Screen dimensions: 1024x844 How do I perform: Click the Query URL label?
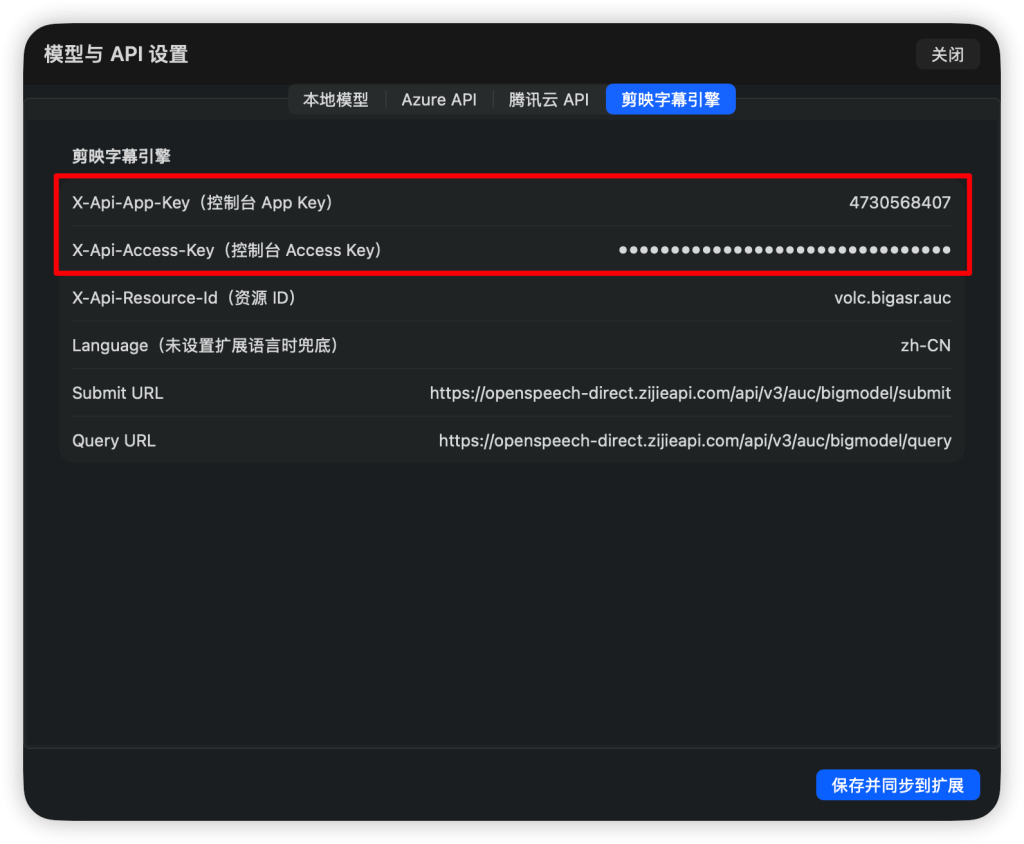click(114, 441)
